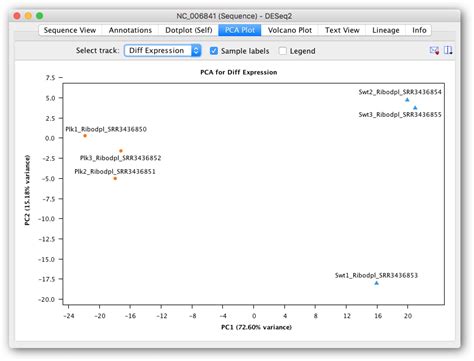The image size is (474, 361).
Task: Open the Text View tab
Action: pyautogui.click(x=342, y=30)
